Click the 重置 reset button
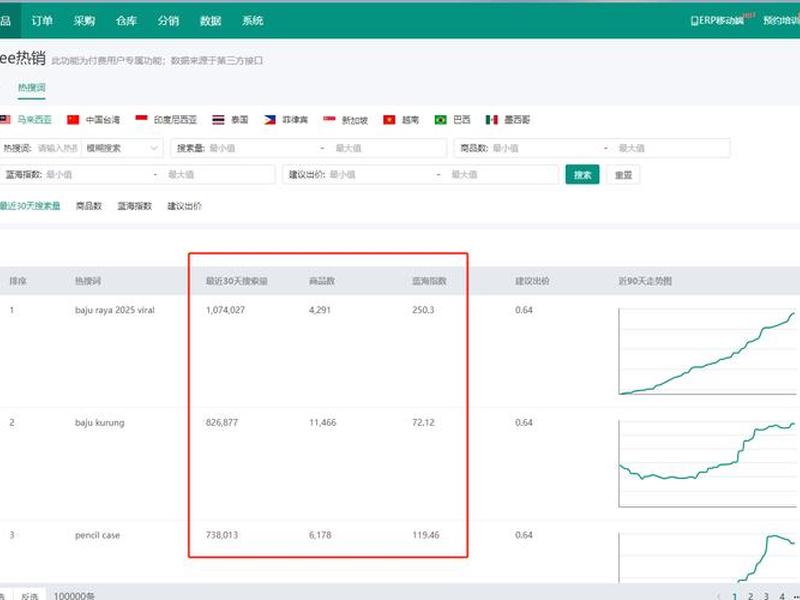The height and width of the screenshot is (600, 800). (x=623, y=174)
